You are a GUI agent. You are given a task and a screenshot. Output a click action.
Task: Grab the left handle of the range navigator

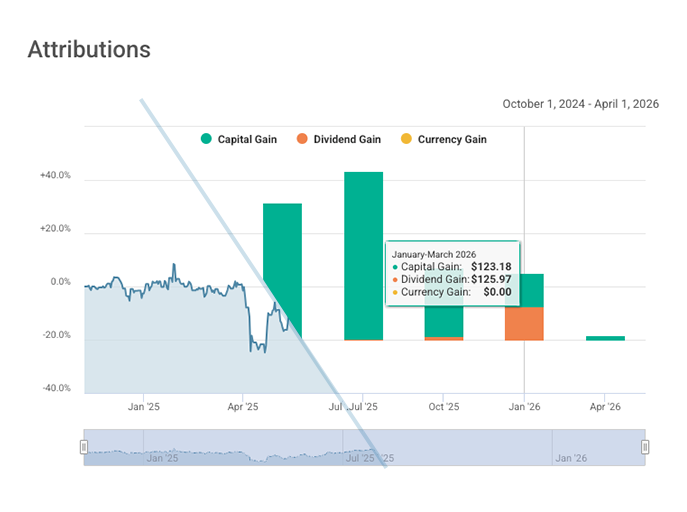[x=84, y=447]
